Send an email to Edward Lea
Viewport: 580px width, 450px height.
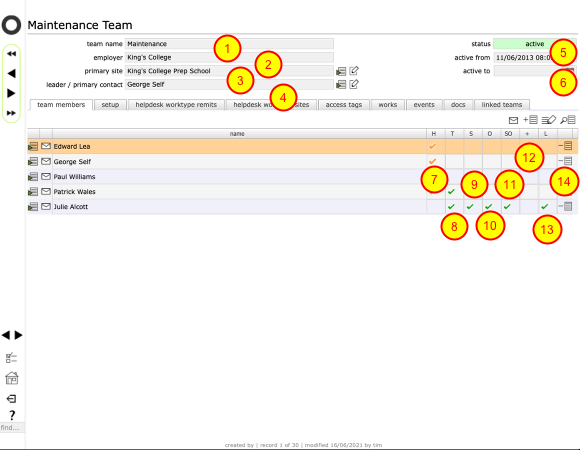coord(46,146)
